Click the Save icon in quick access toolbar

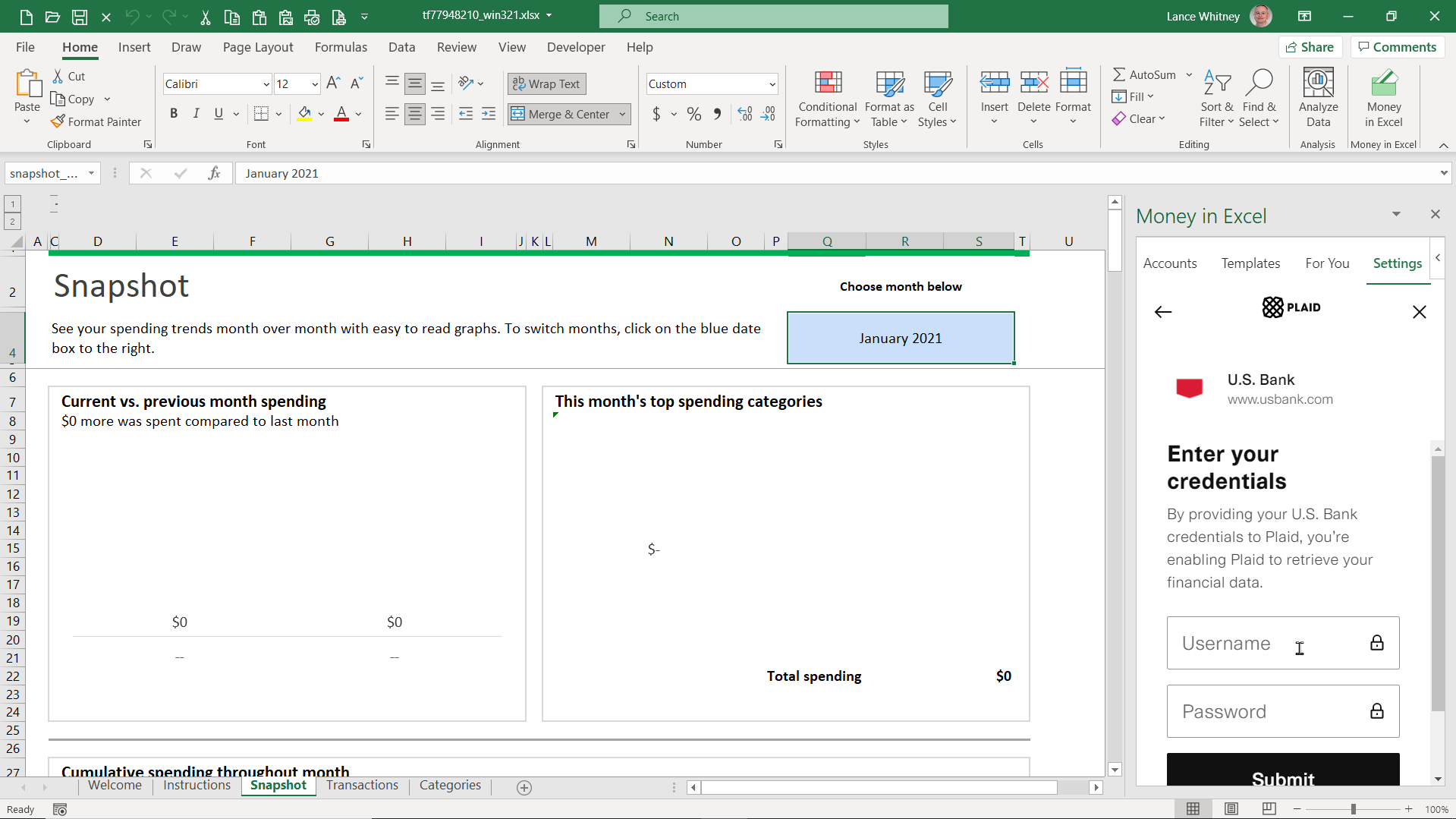pos(80,16)
